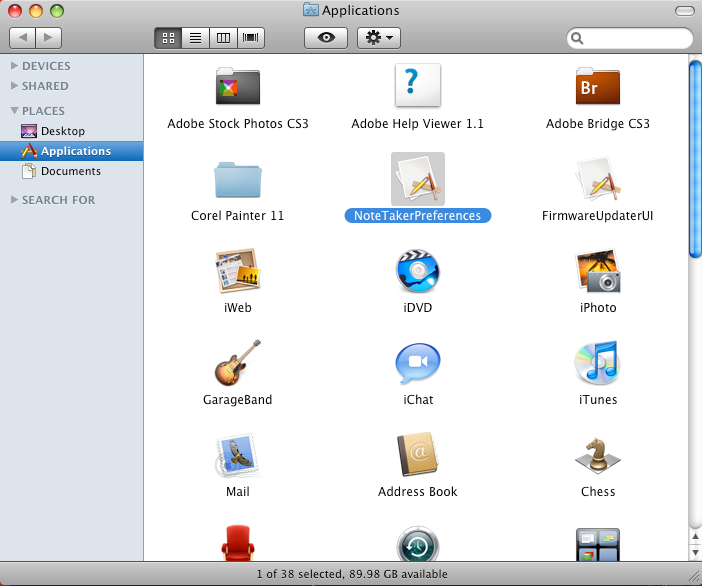Go forward with the right arrow button
This screenshot has width=702, height=586.
pos(48,38)
